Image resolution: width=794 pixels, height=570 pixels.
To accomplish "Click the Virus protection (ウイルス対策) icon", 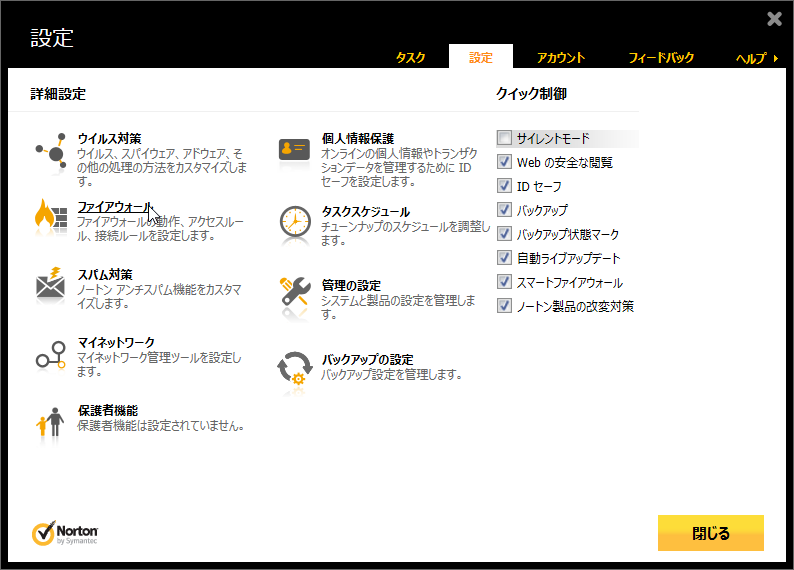I will click(x=51, y=151).
